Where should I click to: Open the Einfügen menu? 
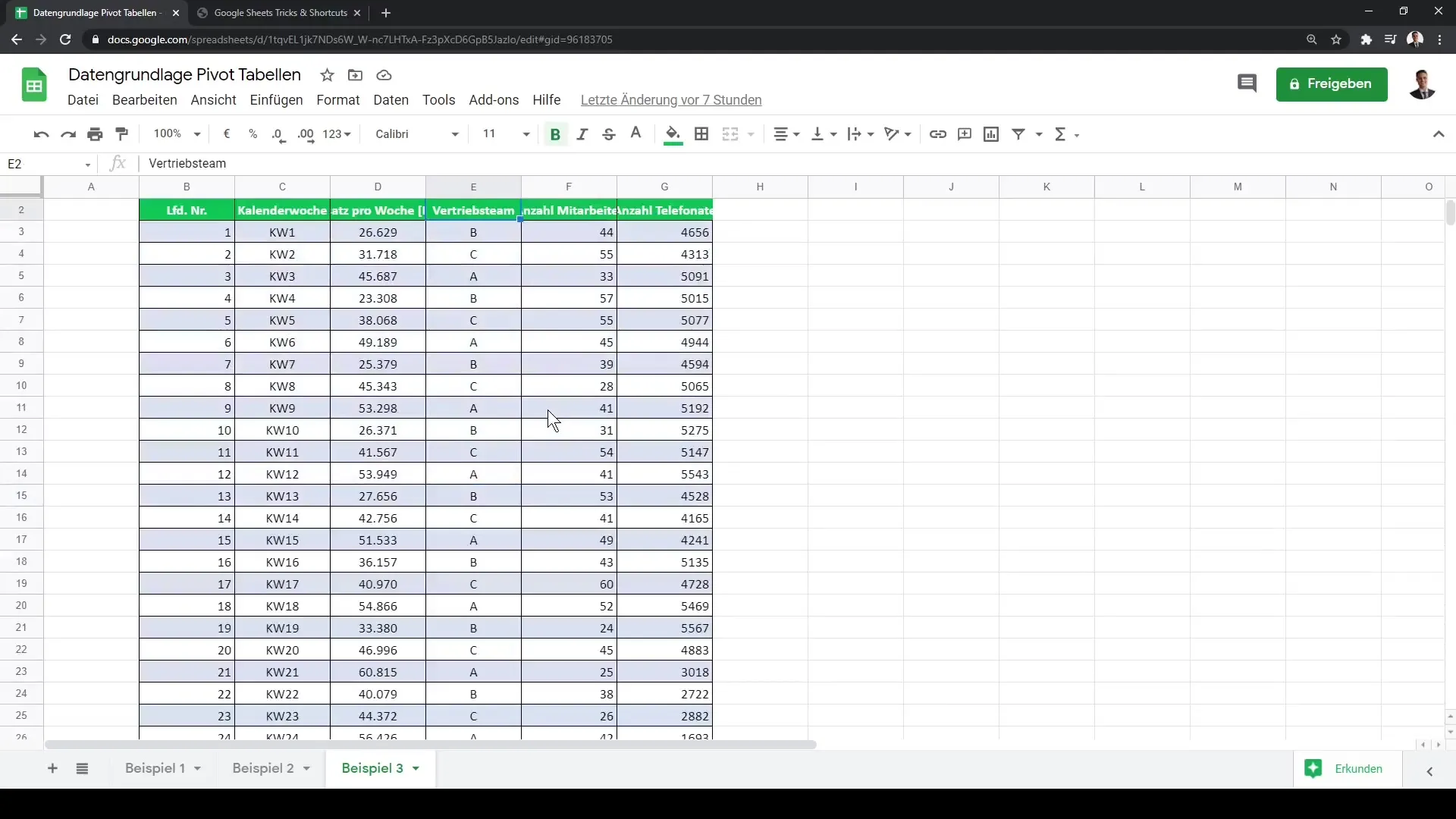pos(276,100)
